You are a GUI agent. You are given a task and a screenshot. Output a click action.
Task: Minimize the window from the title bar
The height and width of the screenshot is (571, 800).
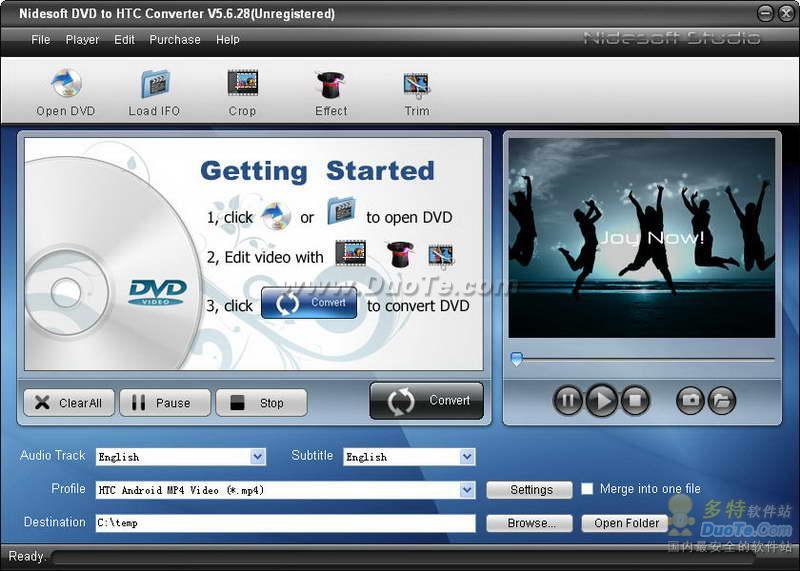coord(765,13)
